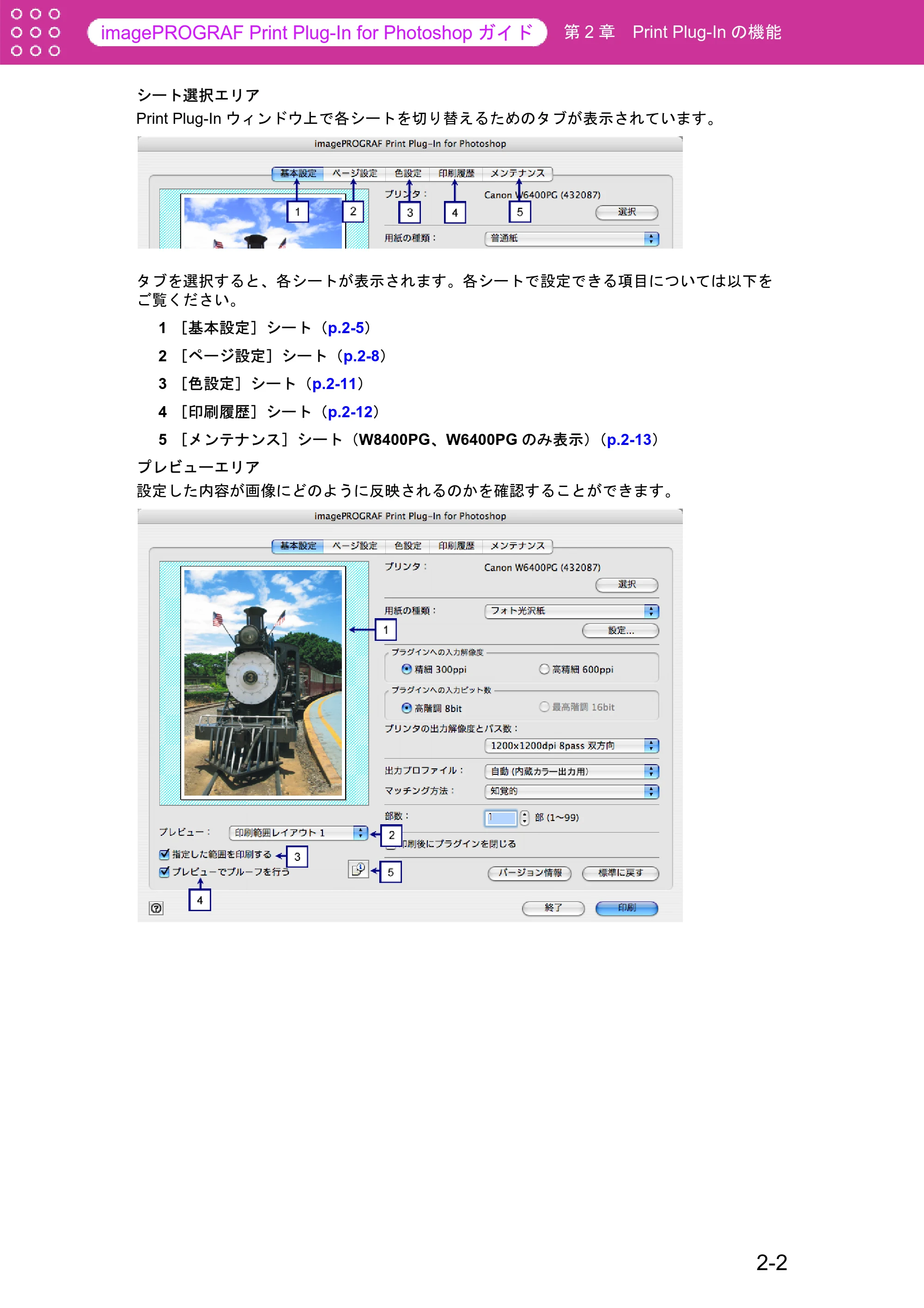Image resolution: width=924 pixels, height=1308 pixels.
Task: Click the locomotive preview image
Action: [263, 682]
